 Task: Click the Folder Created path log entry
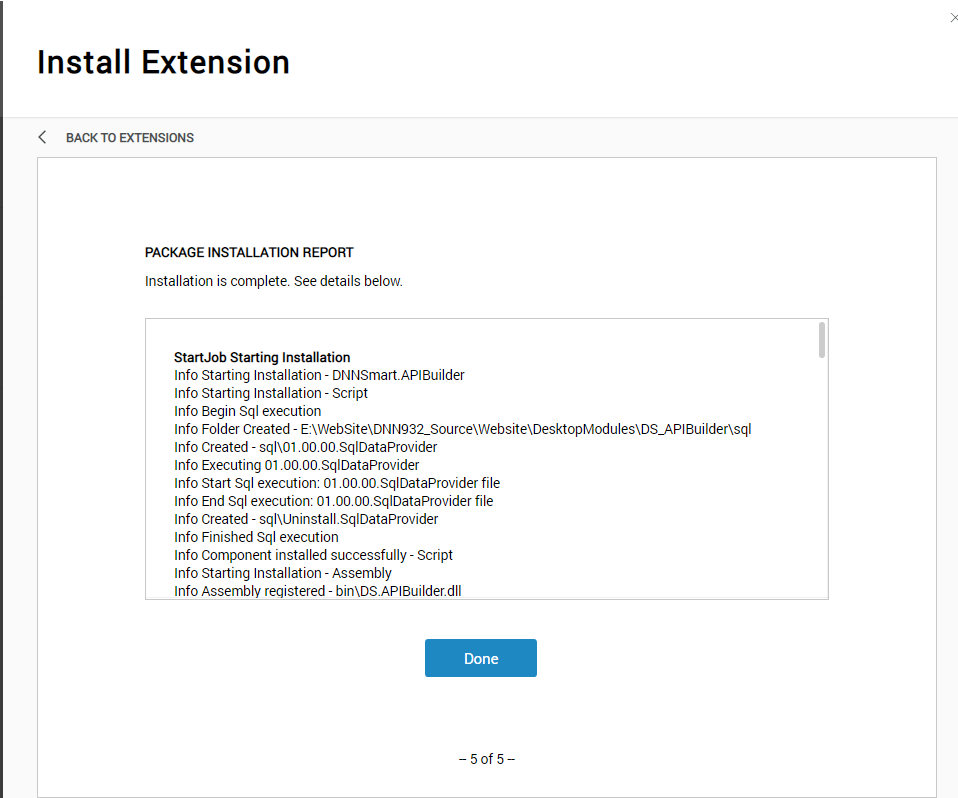click(463, 429)
